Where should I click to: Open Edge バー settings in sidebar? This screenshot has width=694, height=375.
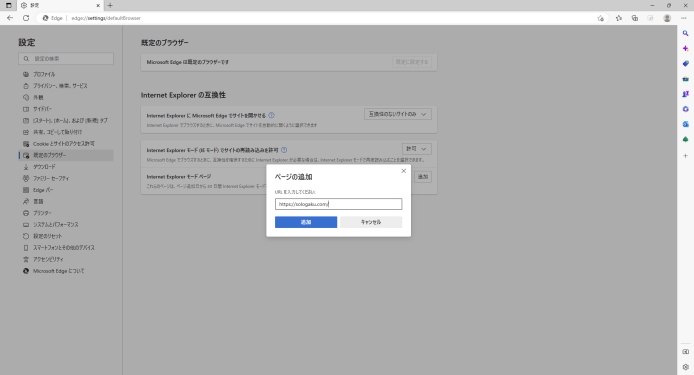point(66,190)
